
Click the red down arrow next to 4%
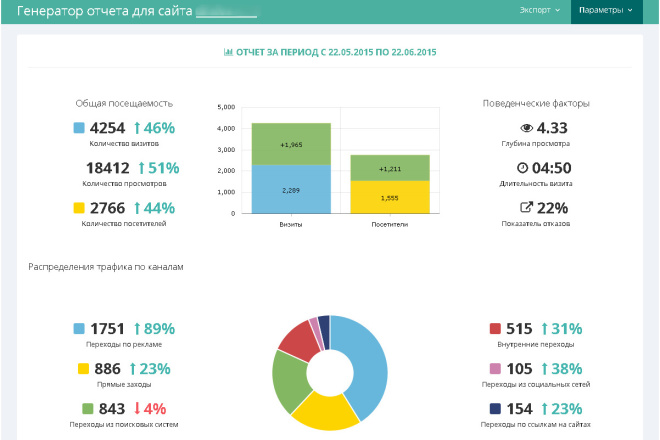[137, 408]
